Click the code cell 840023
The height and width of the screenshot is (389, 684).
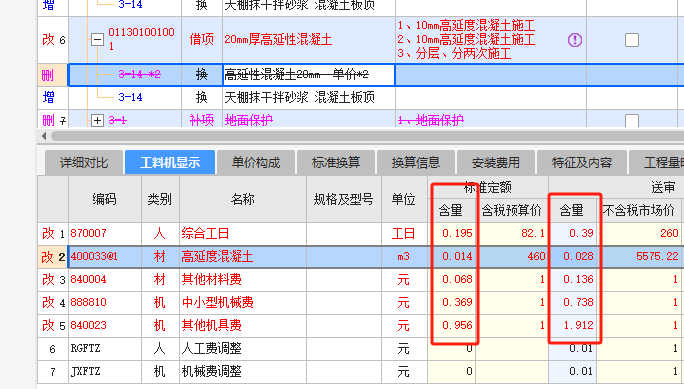click(105, 325)
